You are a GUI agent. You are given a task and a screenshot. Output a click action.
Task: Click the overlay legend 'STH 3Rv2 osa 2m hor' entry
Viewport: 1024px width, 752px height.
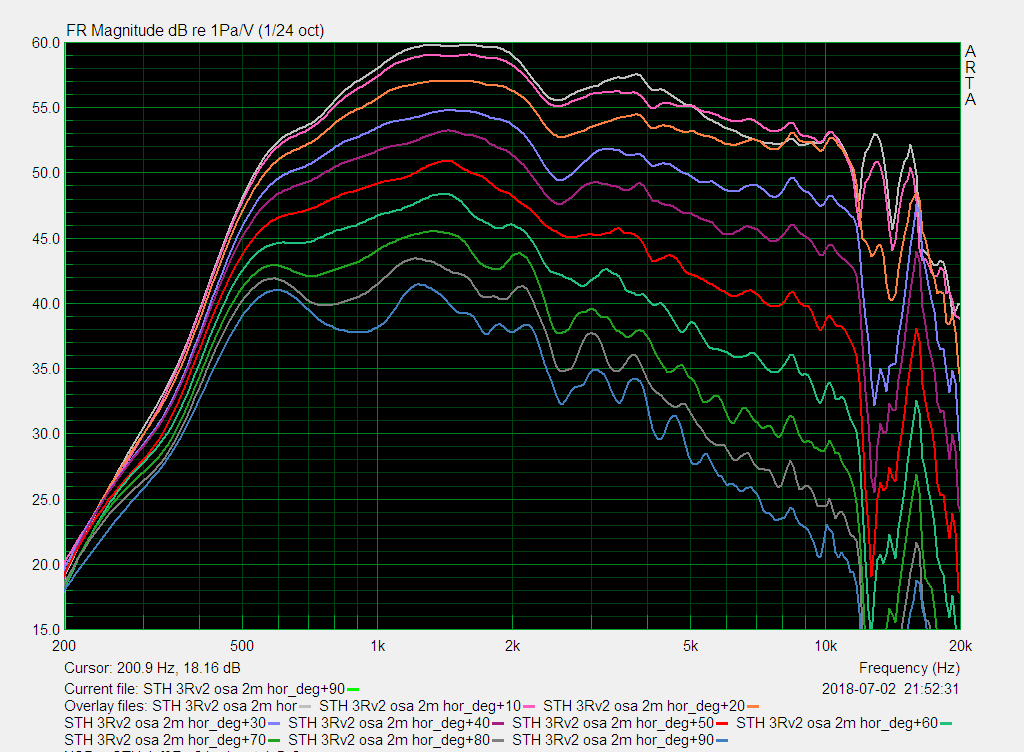[x=225, y=706]
